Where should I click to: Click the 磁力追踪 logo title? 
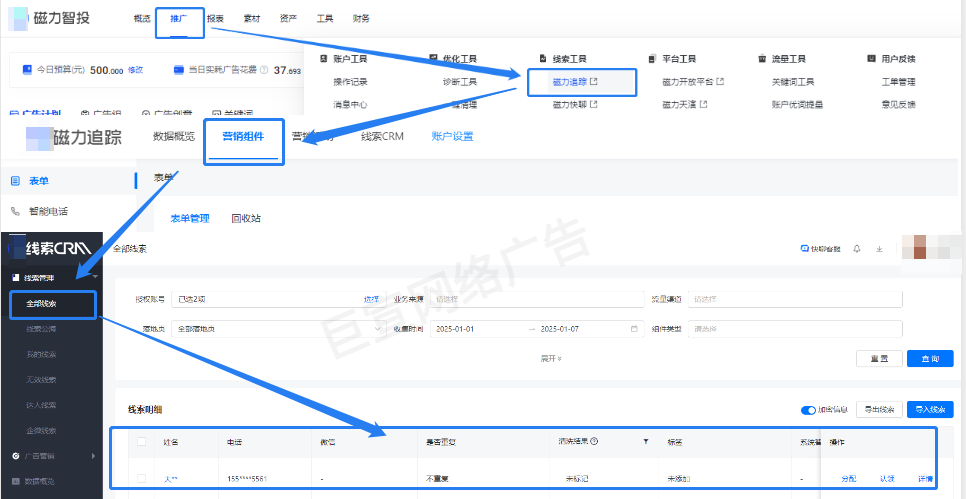pos(75,137)
